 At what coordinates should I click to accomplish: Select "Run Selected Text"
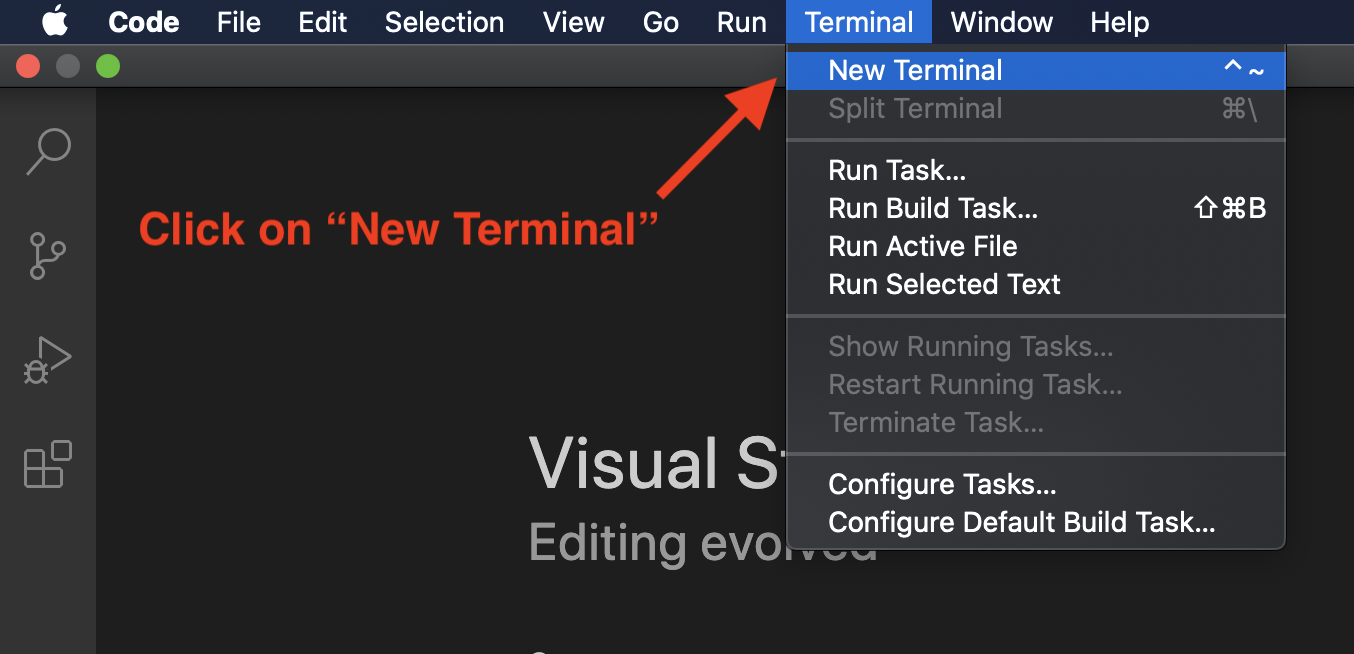(944, 284)
